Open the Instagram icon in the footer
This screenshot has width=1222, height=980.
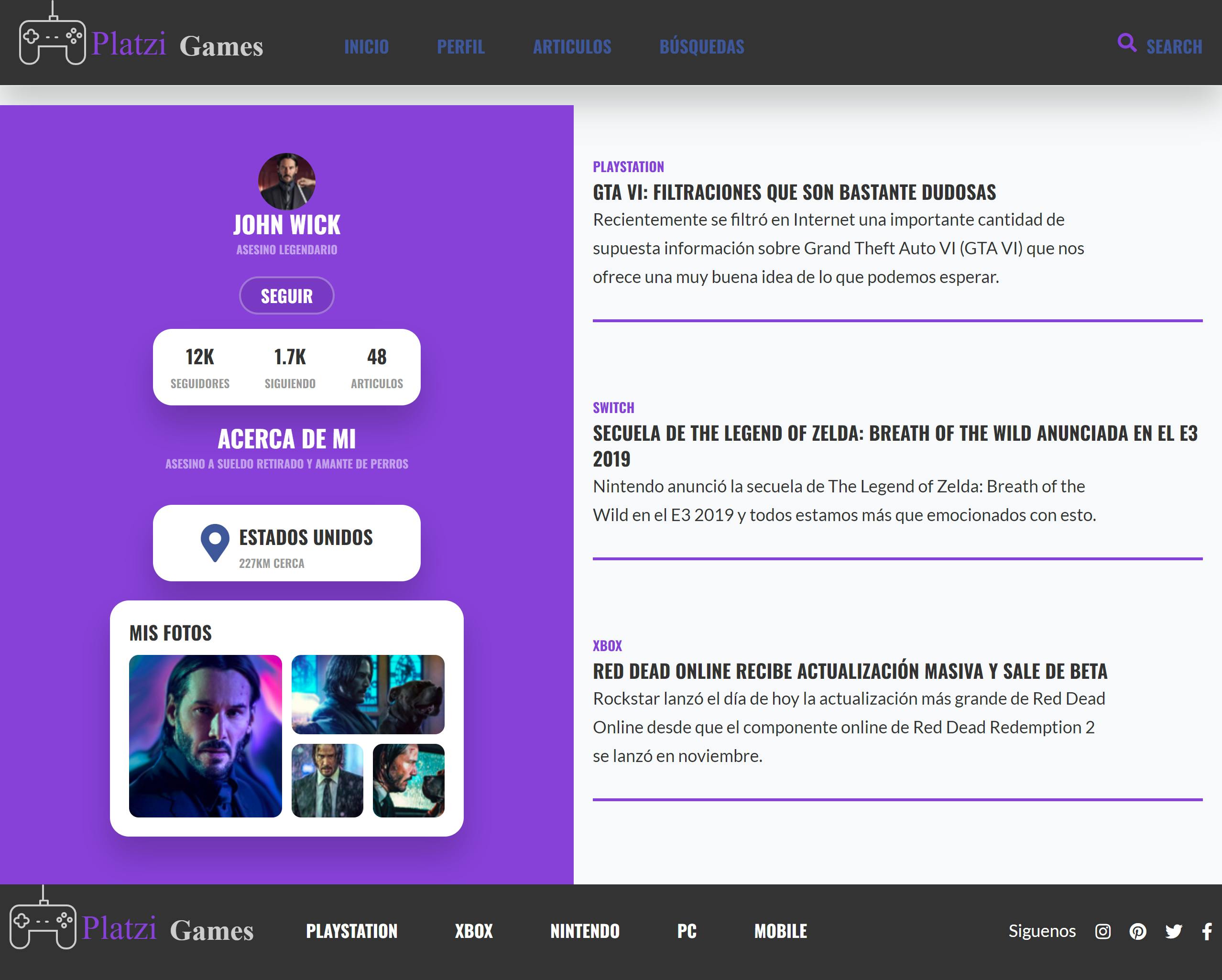point(1103,930)
